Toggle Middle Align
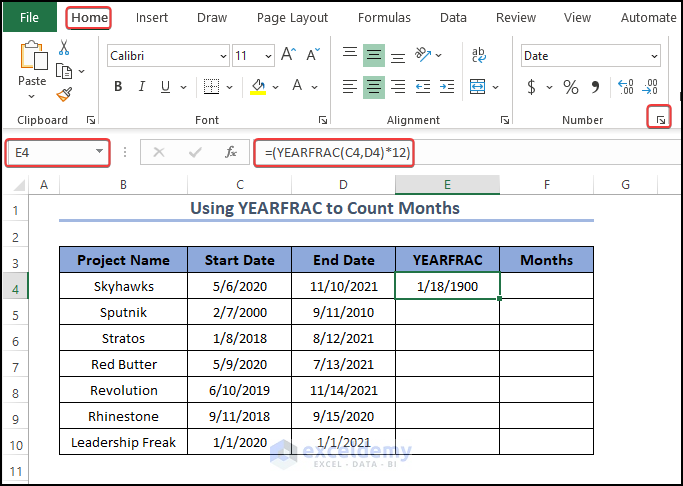Viewport: 683px width, 486px height. point(374,55)
